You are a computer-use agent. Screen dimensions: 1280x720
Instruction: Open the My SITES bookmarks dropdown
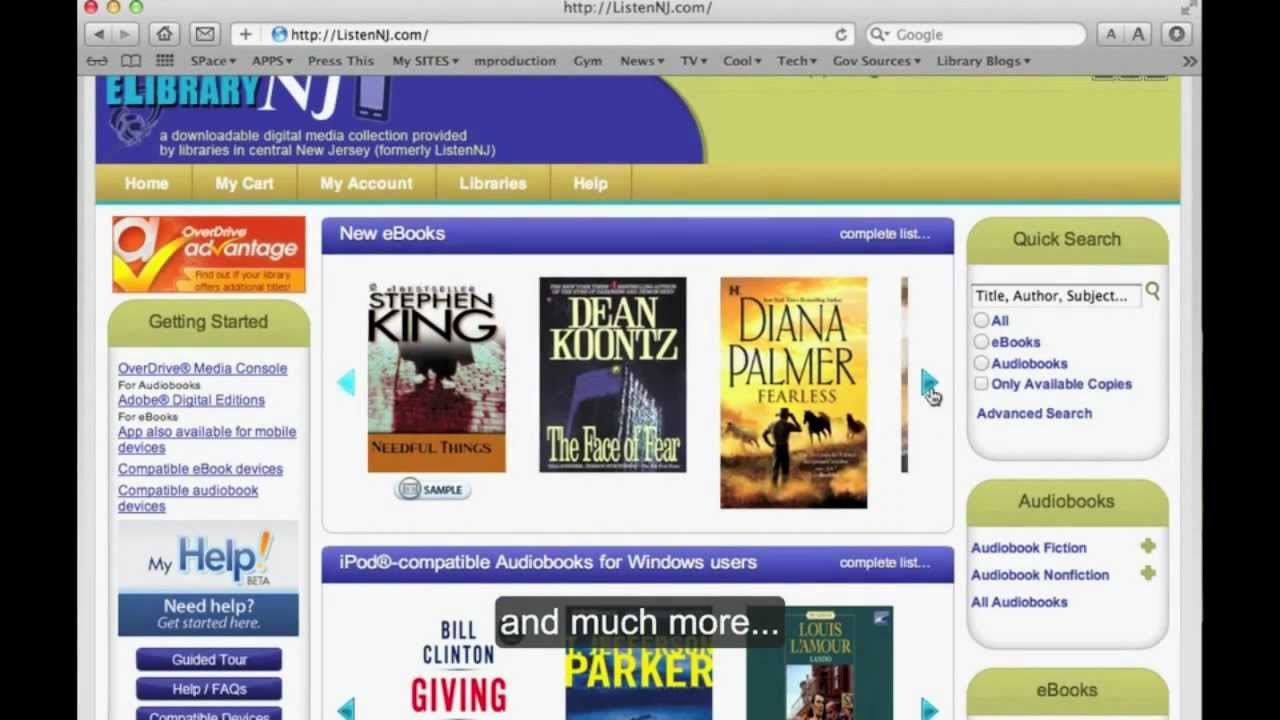click(x=425, y=61)
